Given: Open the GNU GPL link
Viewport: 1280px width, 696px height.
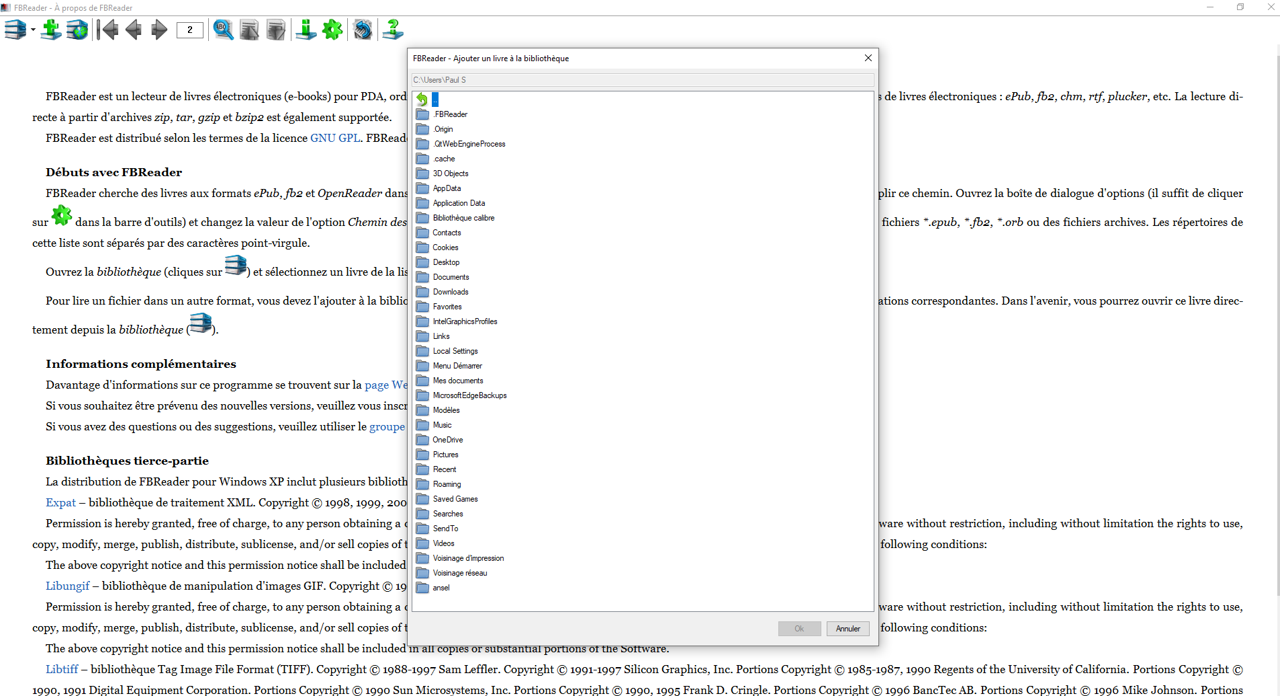Looking at the screenshot, I should coord(334,138).
